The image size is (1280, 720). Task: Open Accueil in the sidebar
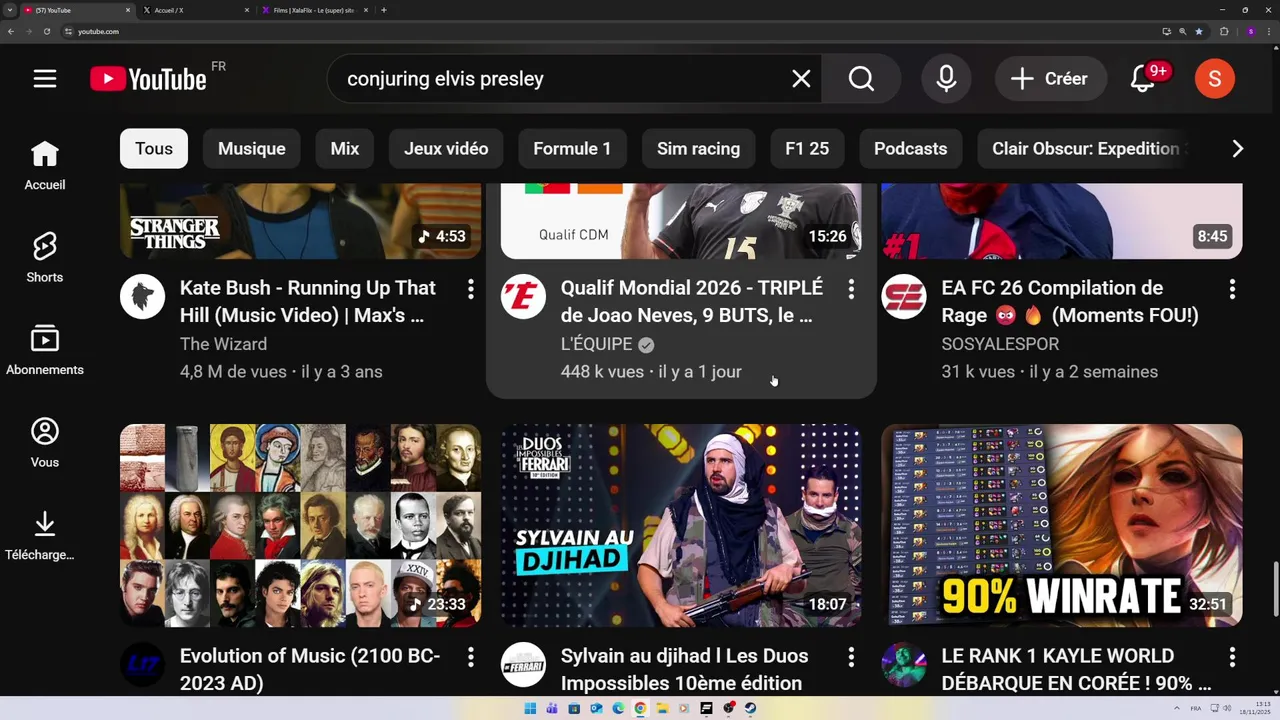tap(45, 165)
